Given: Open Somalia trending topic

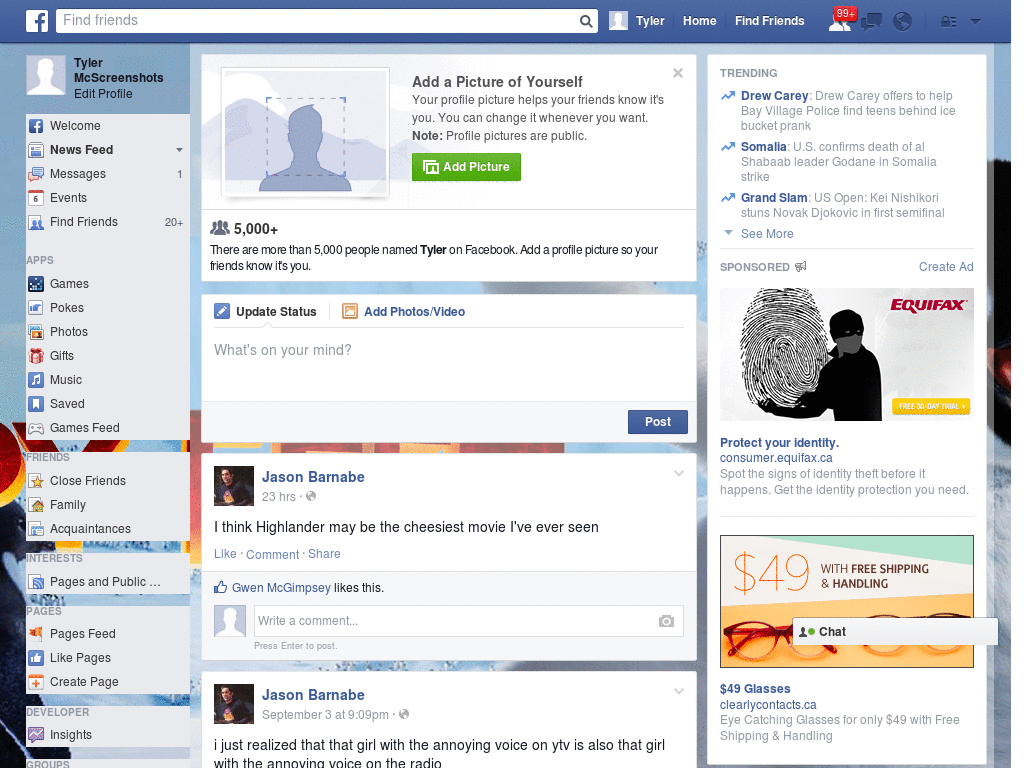Looking at the screenshot, I should point(763,147).
